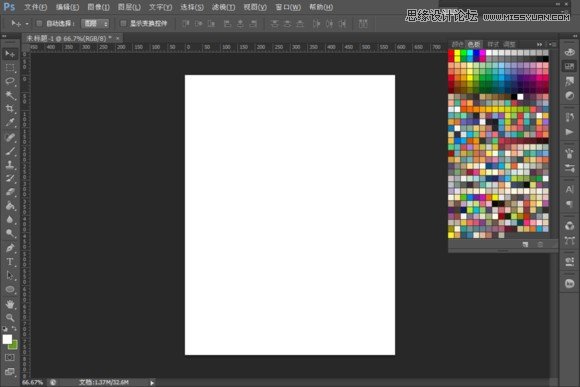Click the trash icon in the Swatches panel
The width and height of the screenshot is (580, 387).
540,245
